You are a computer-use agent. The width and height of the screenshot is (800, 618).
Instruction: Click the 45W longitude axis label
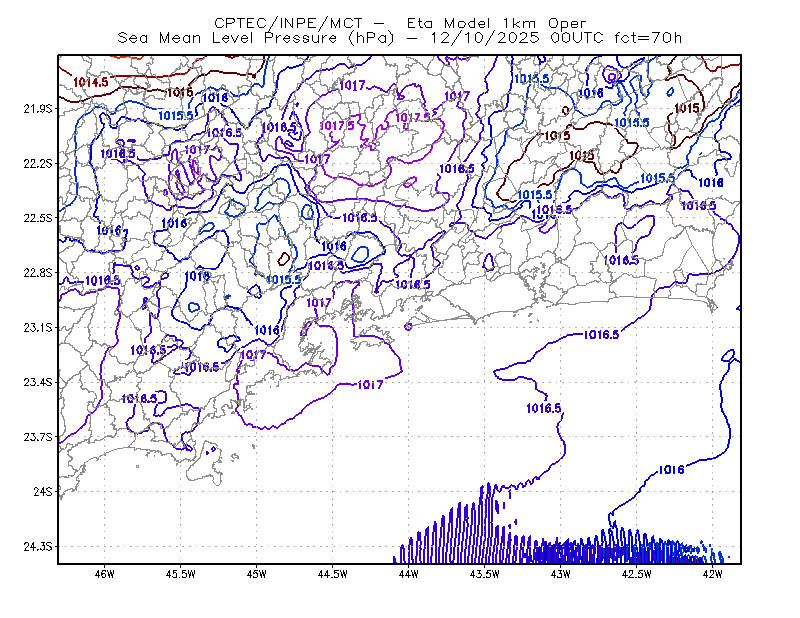tap(257, 574)
